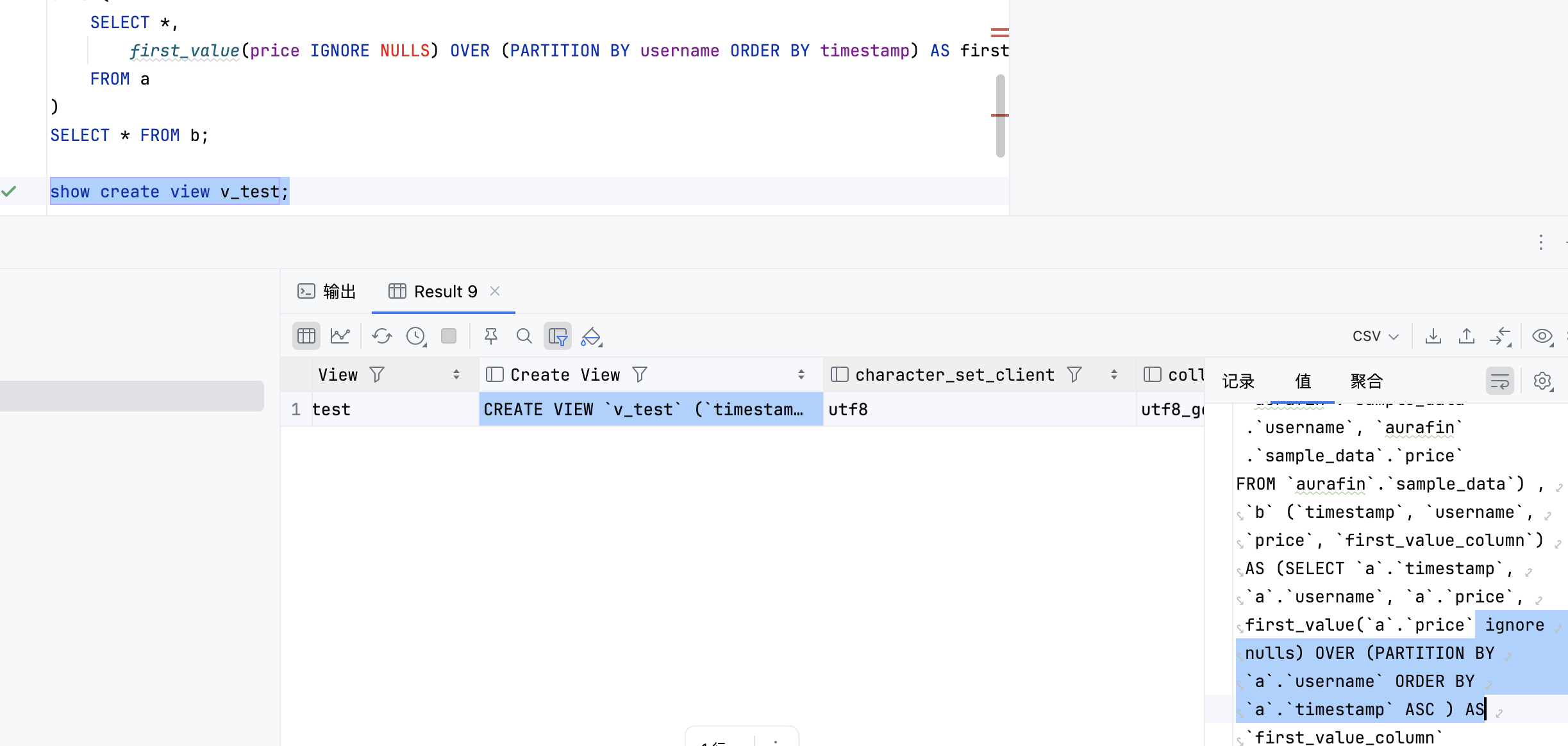Open the search magnifier in results

point(524,336)
